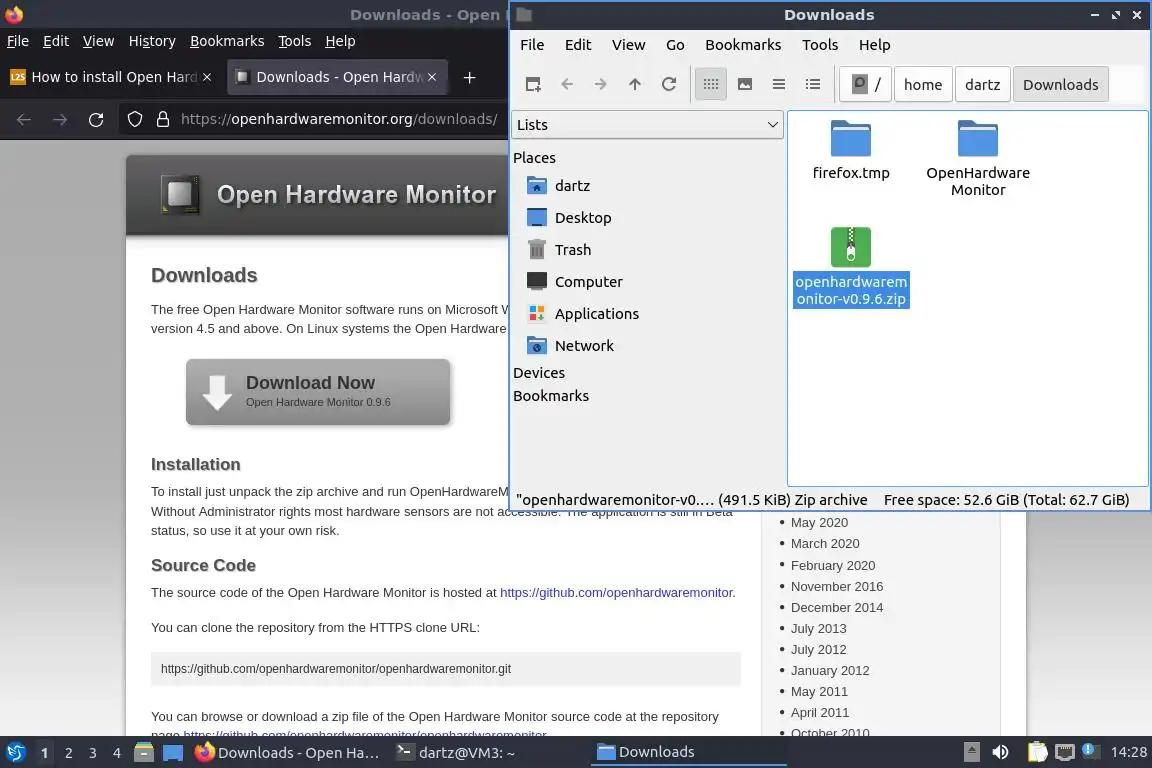Viewport: 1152px width, 768px height.
Task: Open the file manager Tools menu
Action: (820, 45)
